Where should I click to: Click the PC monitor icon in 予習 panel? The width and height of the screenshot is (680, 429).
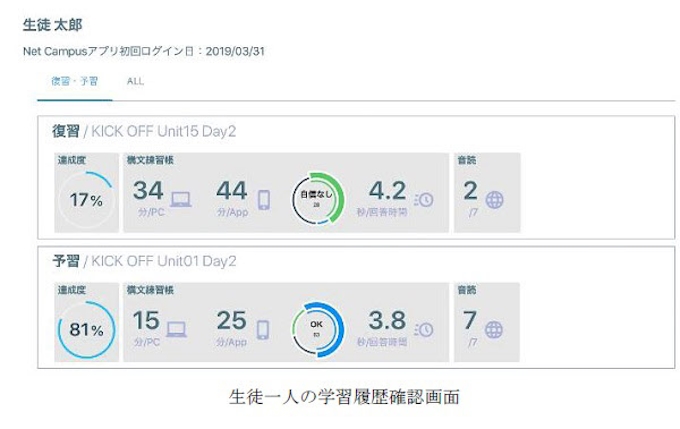coord(177,328)
